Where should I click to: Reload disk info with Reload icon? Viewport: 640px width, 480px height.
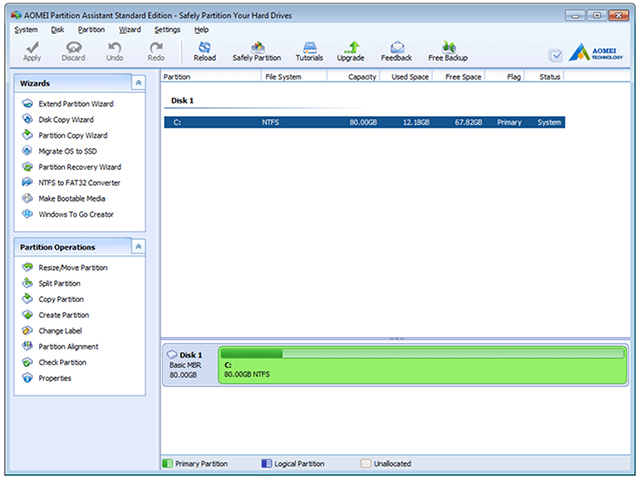point(204,47)
